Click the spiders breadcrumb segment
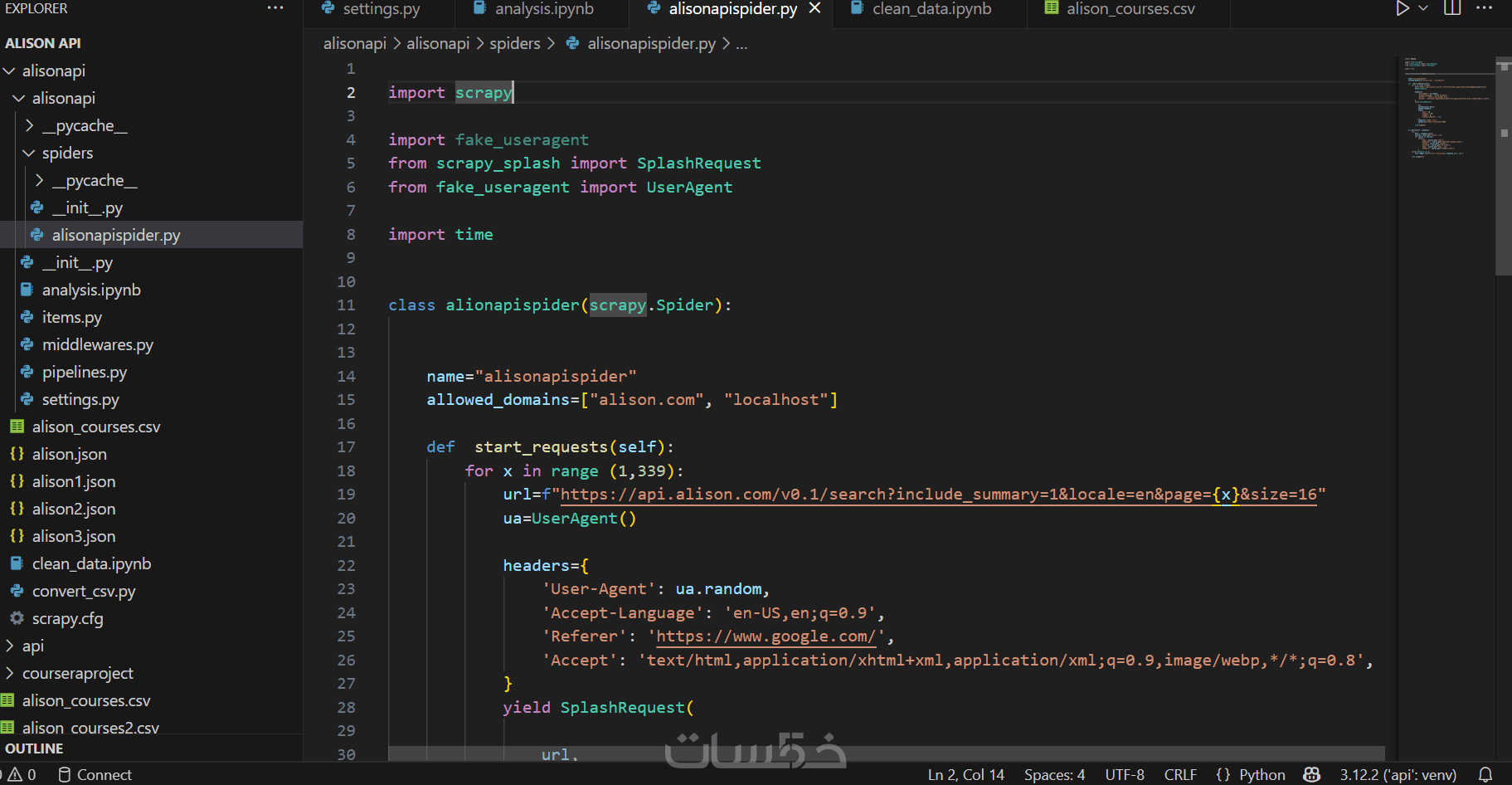The image size is (1512, 785). point(514,43)
